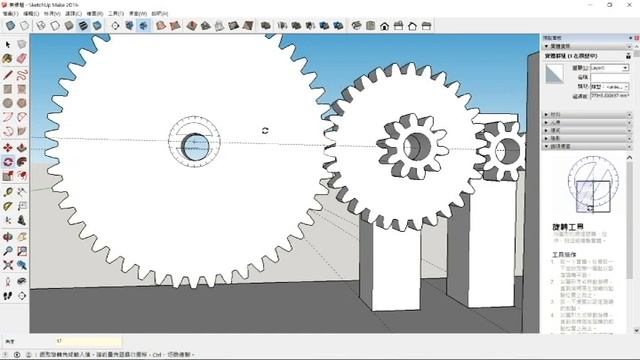The image size is (640, 360).
Task: Pick the Scale tool
Action: (8, 176)
